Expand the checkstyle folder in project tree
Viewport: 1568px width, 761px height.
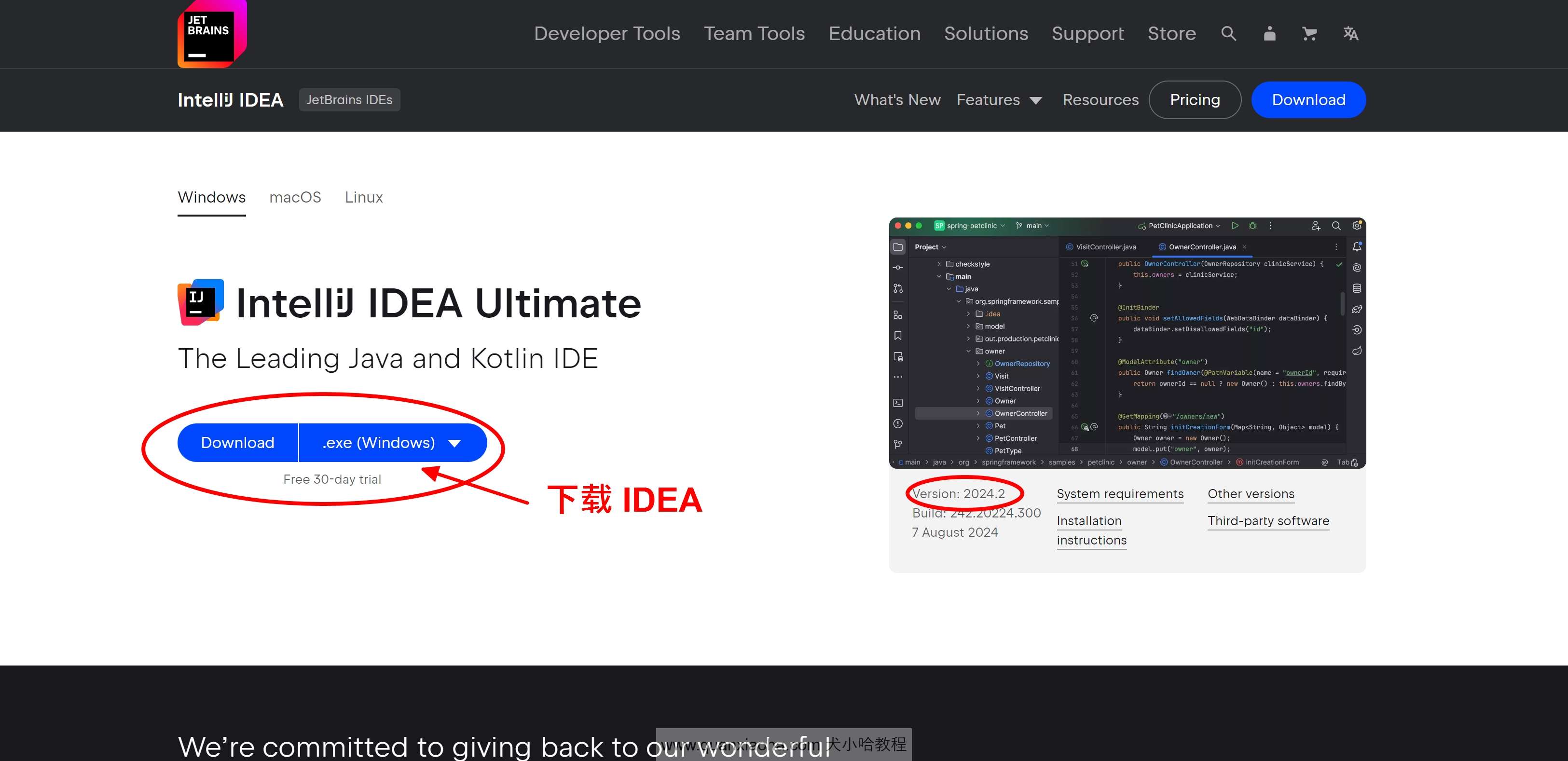tap(938, 264)
